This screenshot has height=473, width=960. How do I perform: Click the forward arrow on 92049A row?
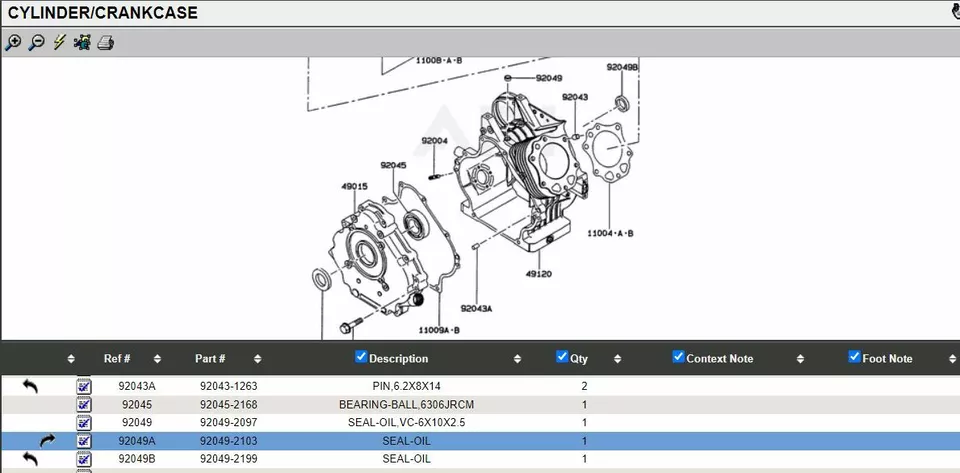point(47,440)
